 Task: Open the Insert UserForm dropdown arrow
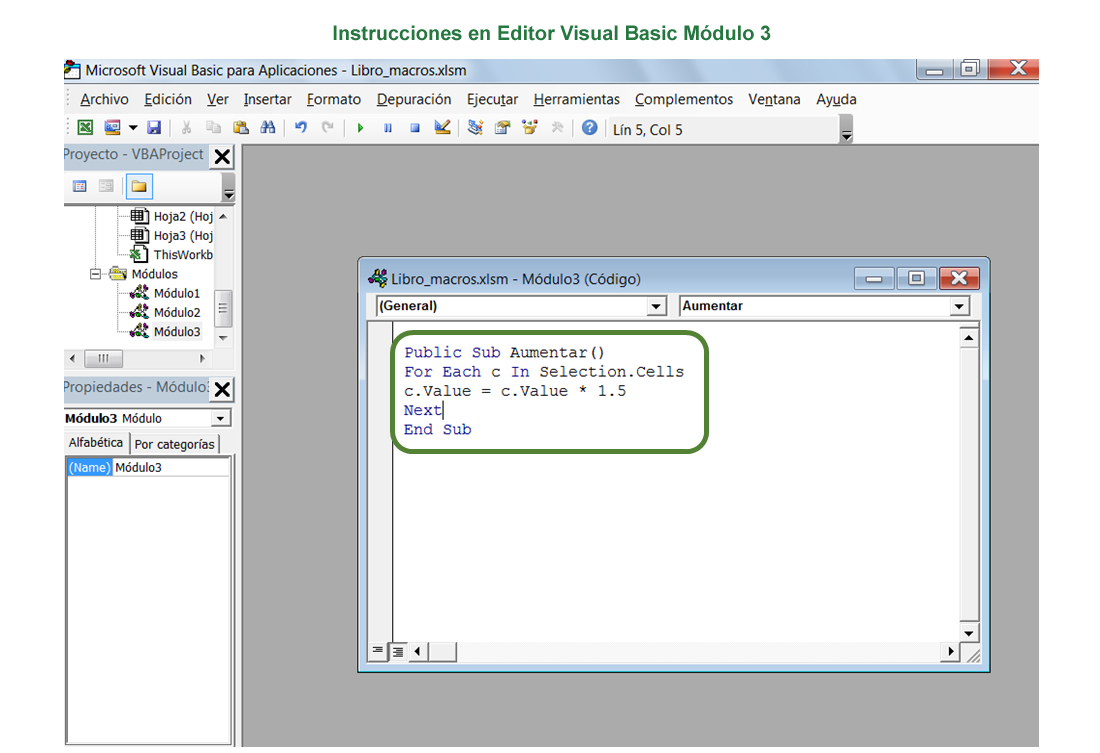pyautogui.click(x=133, y=128)
